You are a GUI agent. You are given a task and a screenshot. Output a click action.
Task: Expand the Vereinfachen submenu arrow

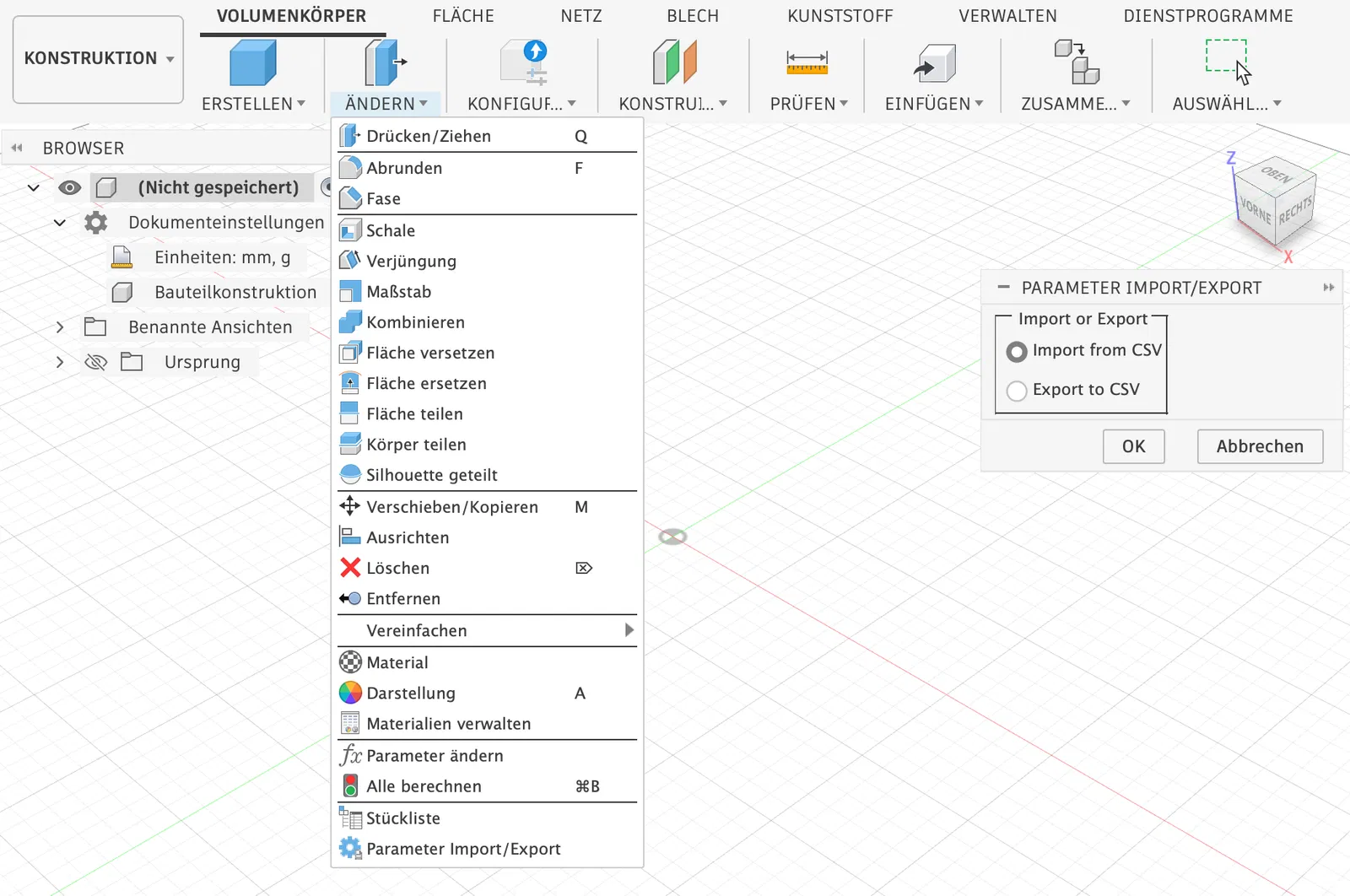click(x=629, y=630)
